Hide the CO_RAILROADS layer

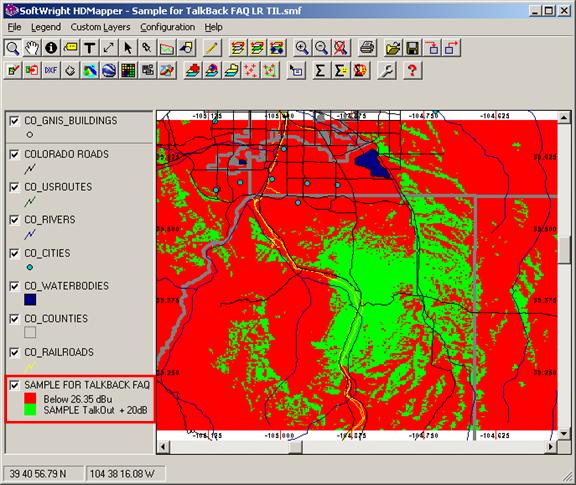14,352
